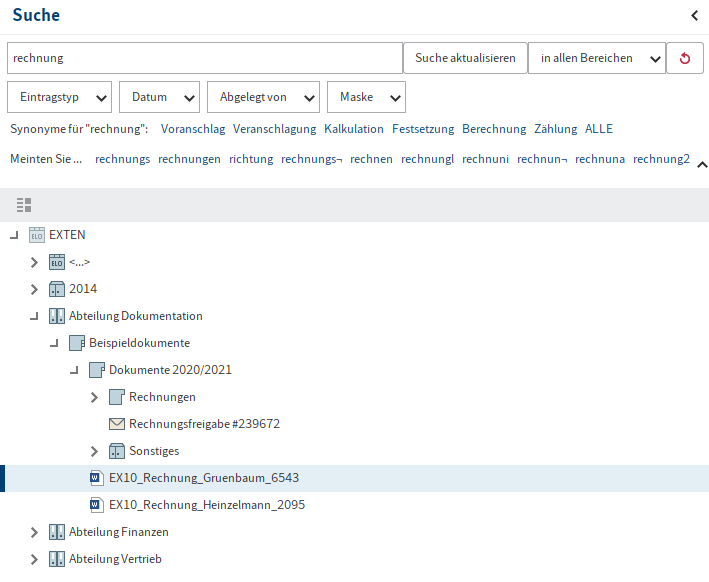709x582 pixels.
Task: Select the EX10_Rechnung_Gruenbaum_6543 document
Action: [x=204, y=478]
